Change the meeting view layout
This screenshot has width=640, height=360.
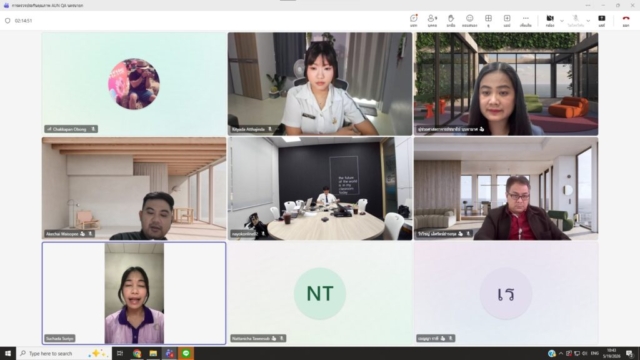coord(488,20)
